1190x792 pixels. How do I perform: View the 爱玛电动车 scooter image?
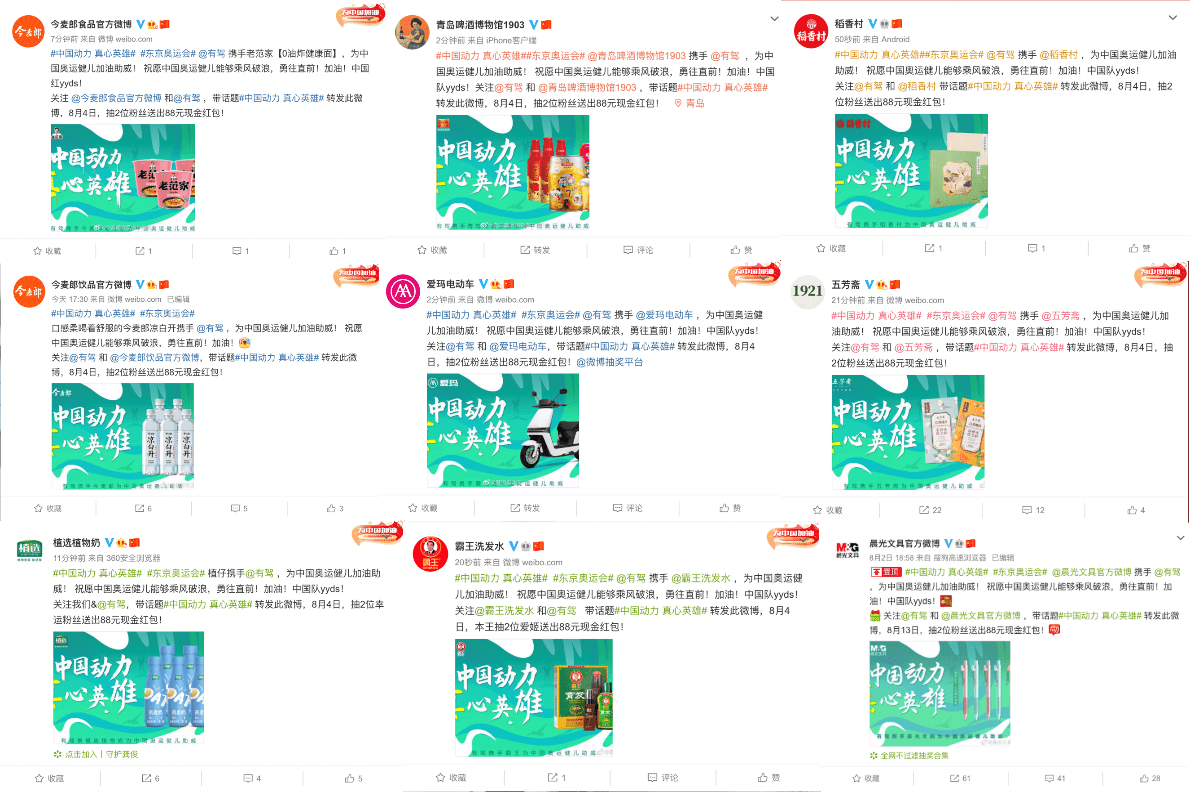pos(502,431)
